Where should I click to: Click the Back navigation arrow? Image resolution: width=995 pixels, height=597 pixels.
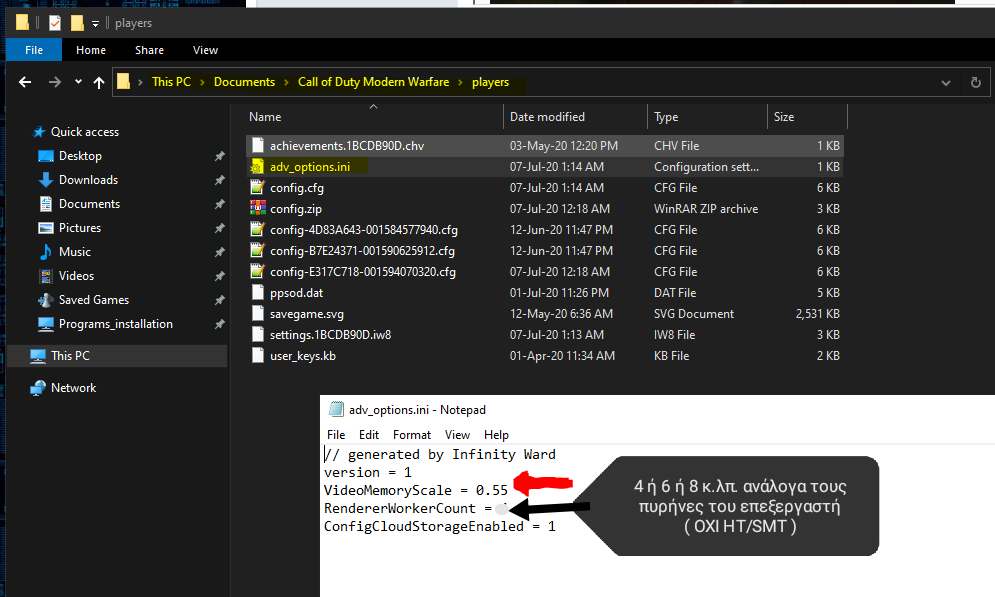click(x=25, y=82)
